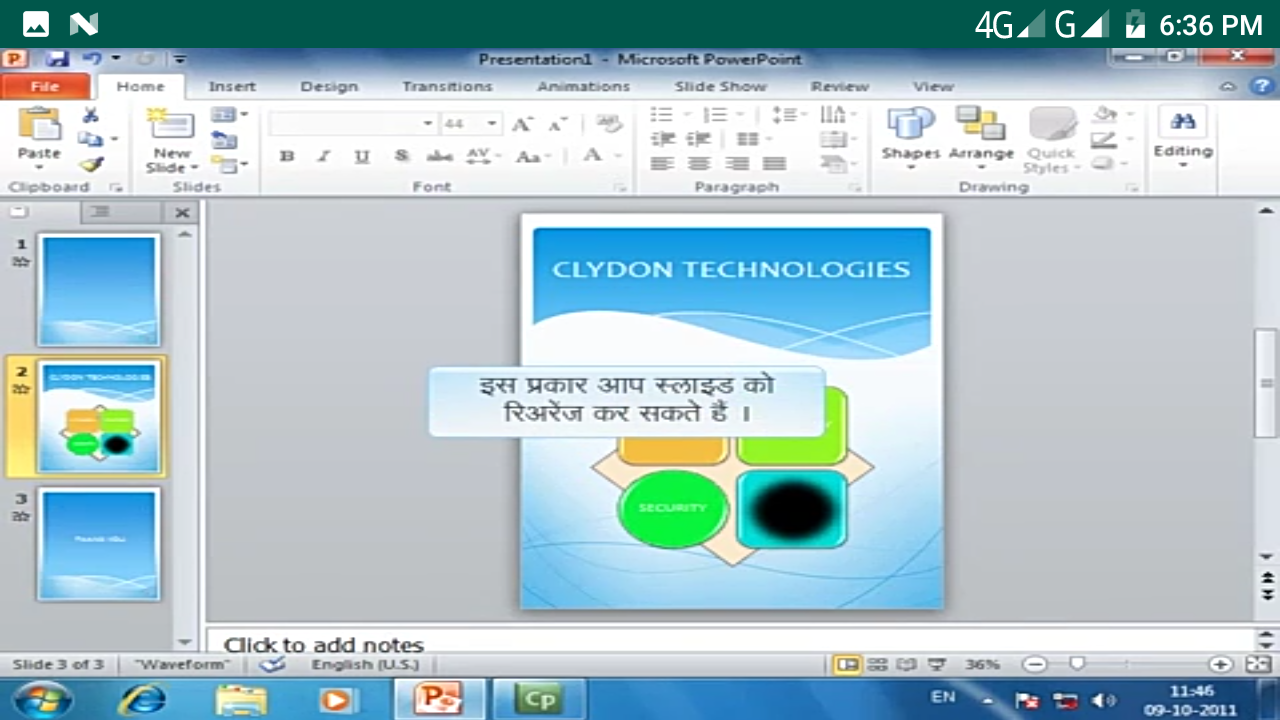
Task: Justify the text in Paragraph group
Action: pyautogui.click(x=775, y=163)
